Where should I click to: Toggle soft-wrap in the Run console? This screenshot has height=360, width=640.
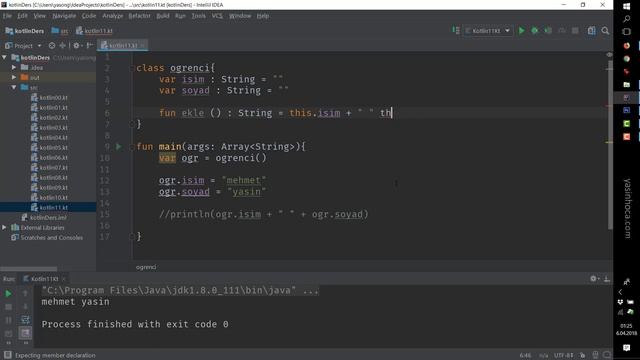click(25, 320)
